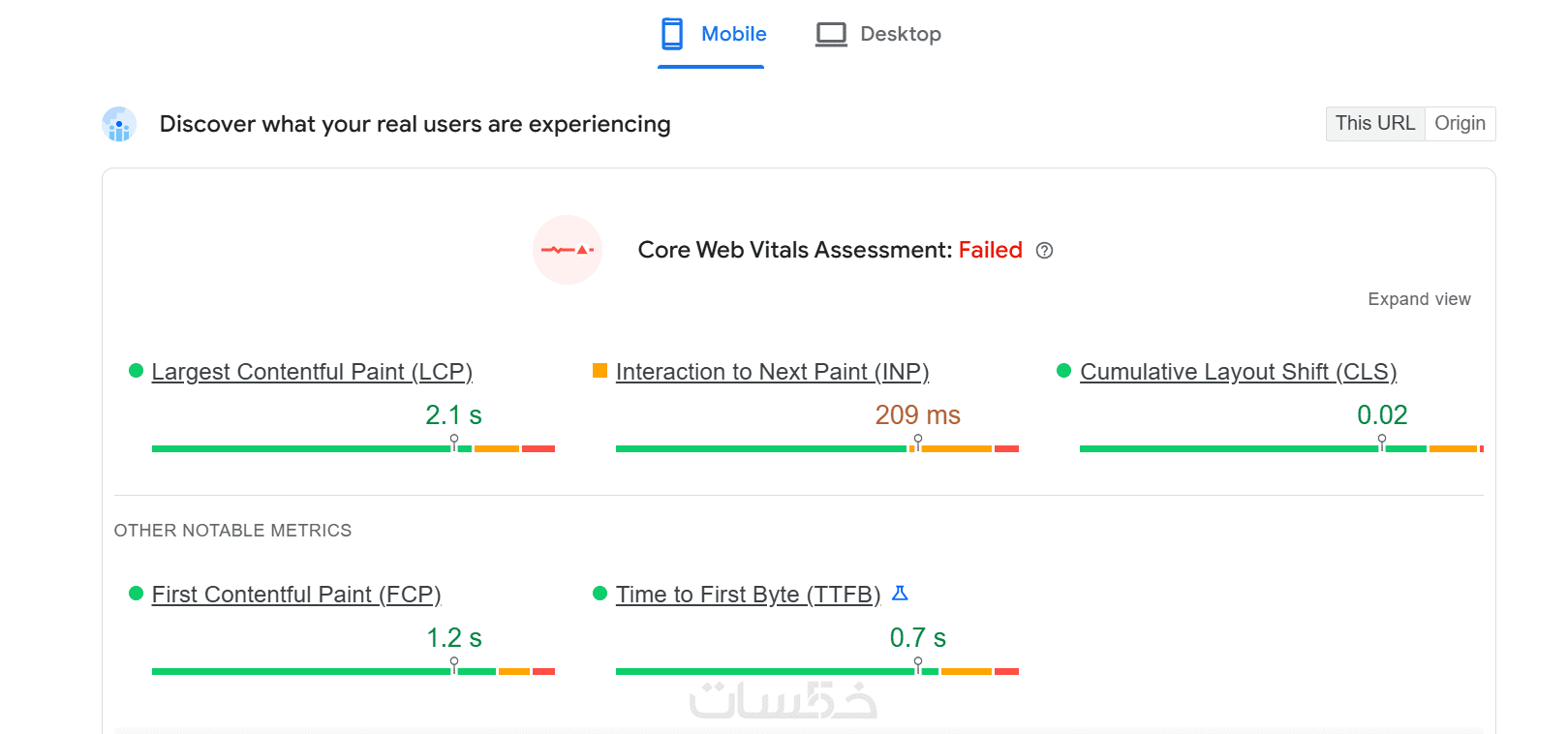The image size is (1568, 734).
Task: Click the Core Web Vitals failed pulse icon
Action: tap(568, 250)
